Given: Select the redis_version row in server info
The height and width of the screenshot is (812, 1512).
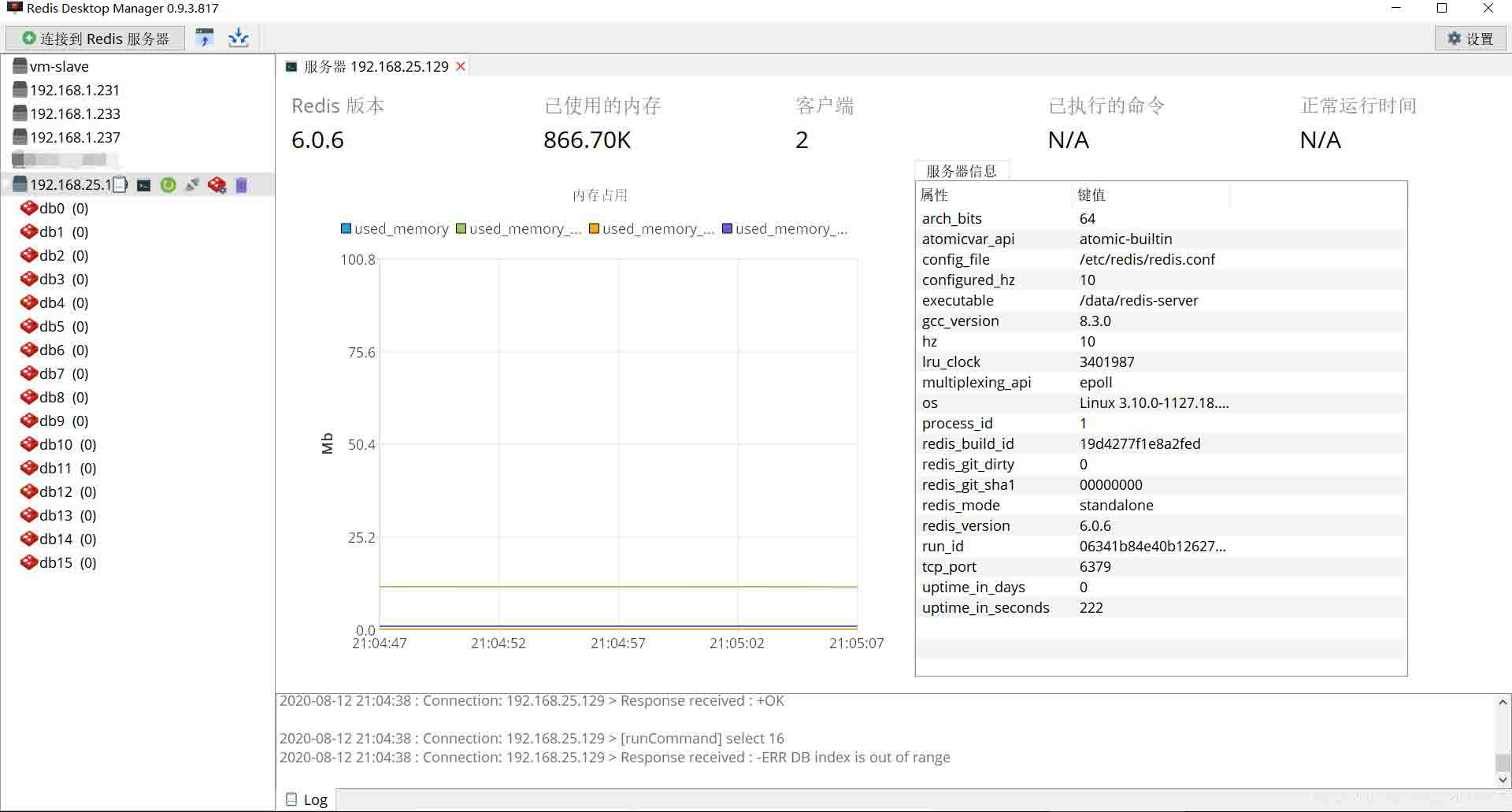Looking at the screenshot, I should 1161,525.
